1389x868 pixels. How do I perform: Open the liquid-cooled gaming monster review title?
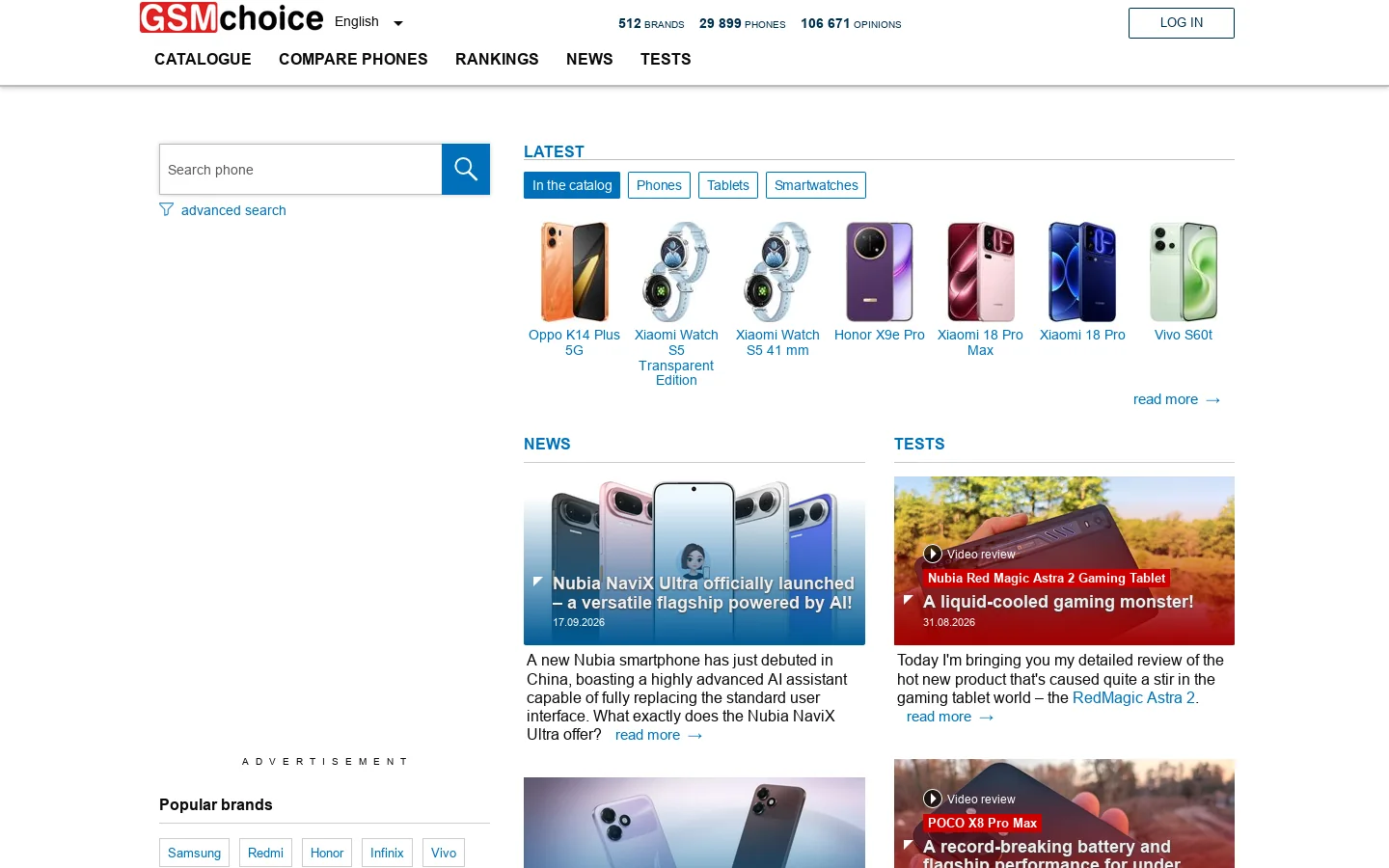point(1058,602)
